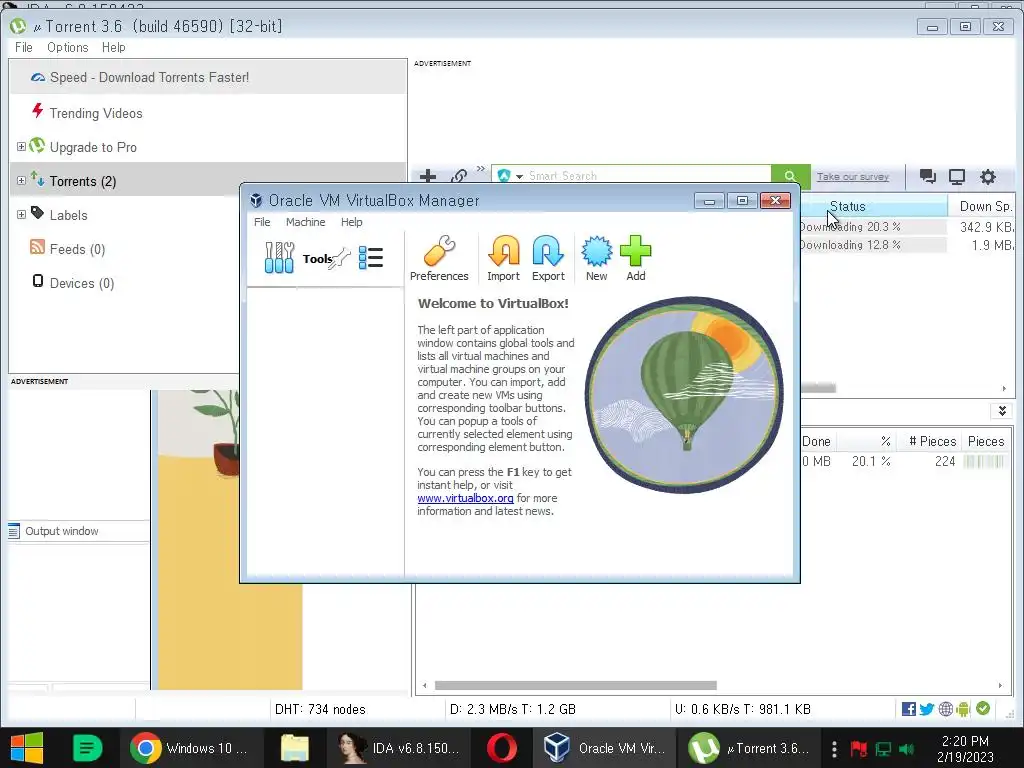Select Speed - Download Torrents Faster item
The image size is (1024, 768).
coord(208,77)
